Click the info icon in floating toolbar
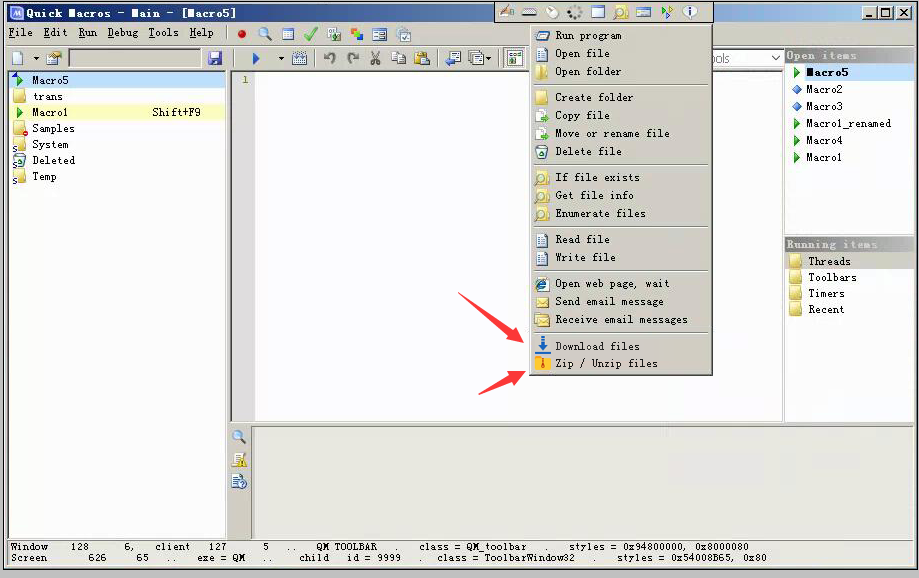 [689, 12]
